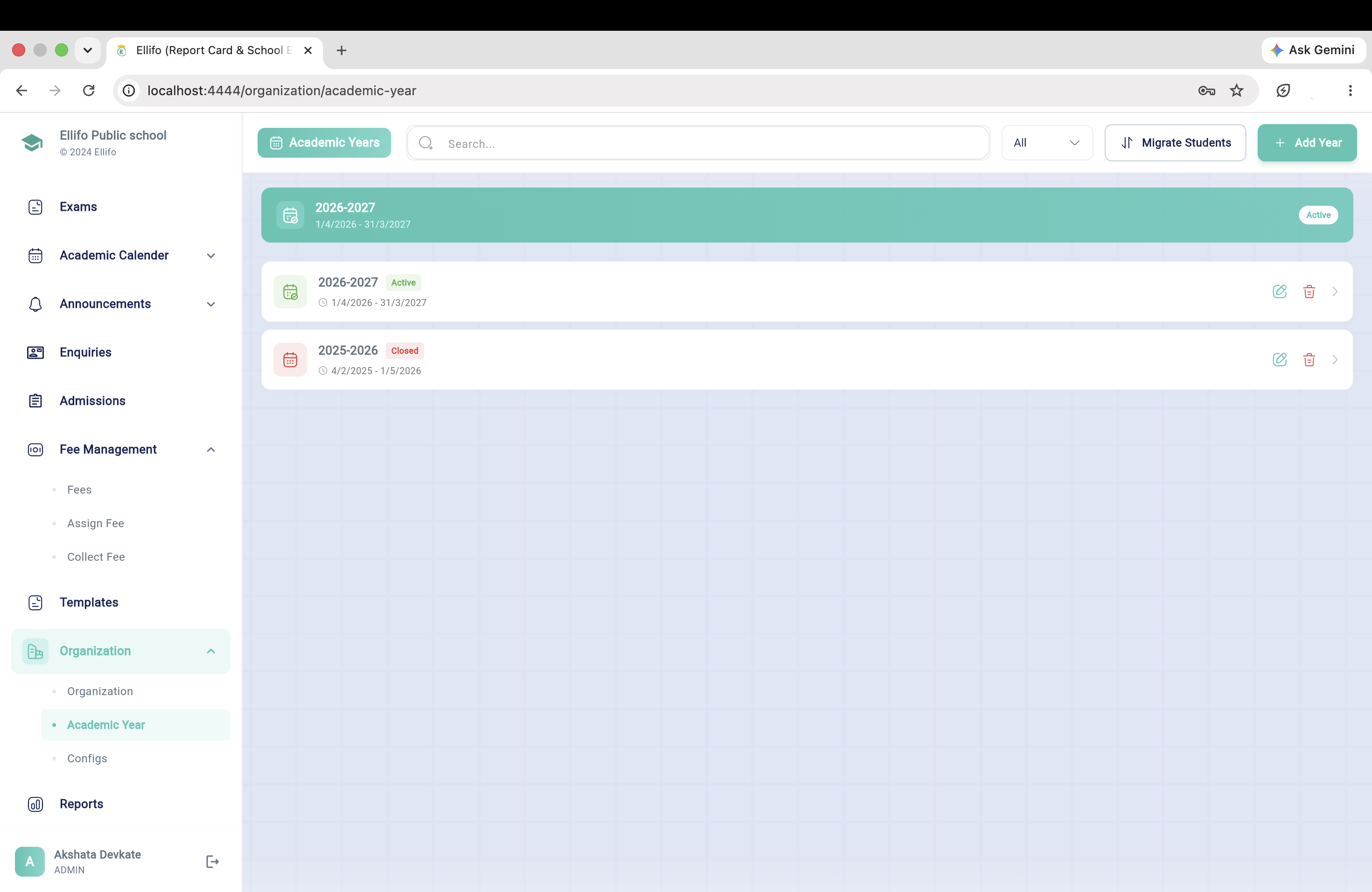This screenshot has height=892, width=1372.
Task: Click the site information icon in address bar
Action: pyautogui.click(x=129, y=91)
